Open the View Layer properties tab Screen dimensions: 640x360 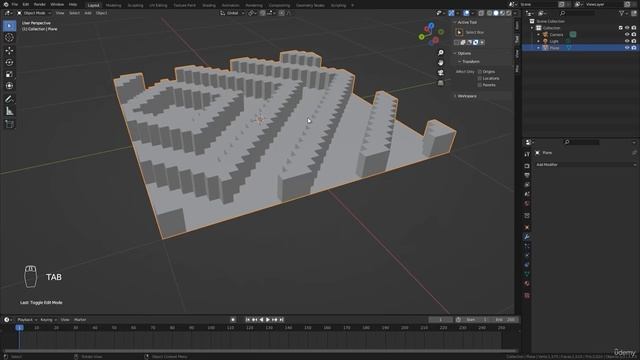tap(527, 184)
